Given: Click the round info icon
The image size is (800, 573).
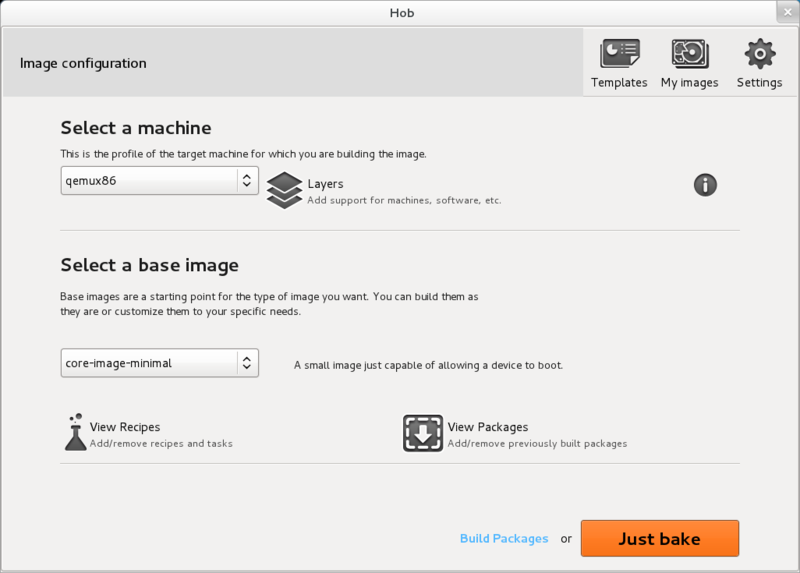Looking at the screenshot, I should (705, 184).
